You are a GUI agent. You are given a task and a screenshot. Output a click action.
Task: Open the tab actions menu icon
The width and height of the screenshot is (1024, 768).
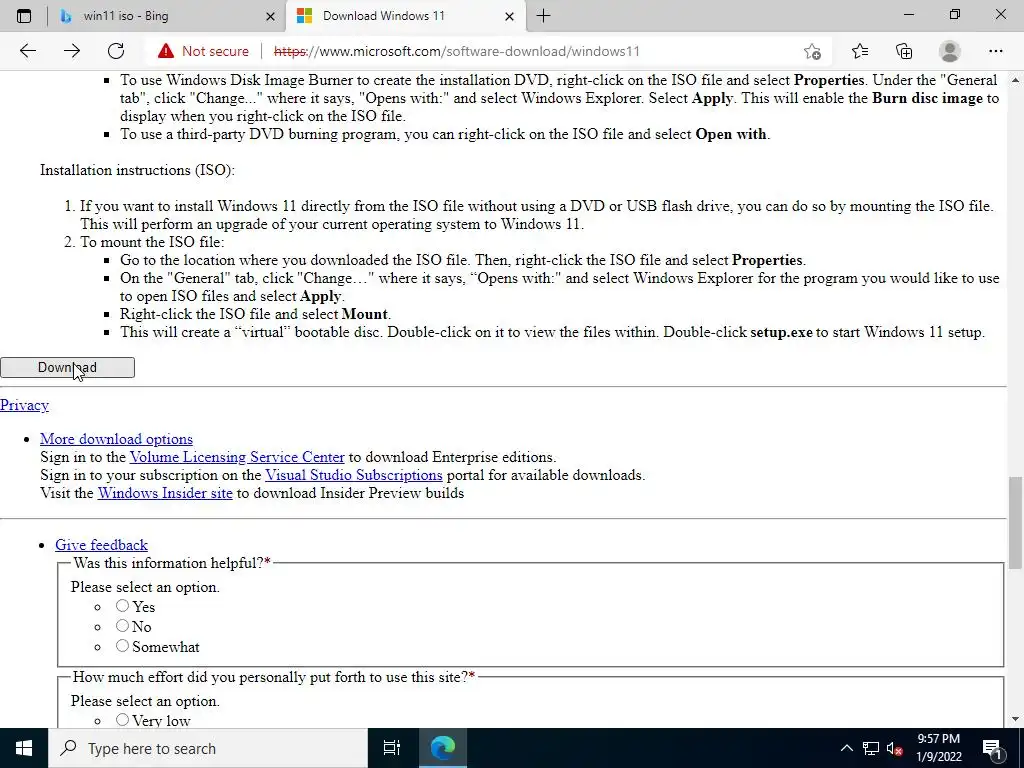pos(24,16)
